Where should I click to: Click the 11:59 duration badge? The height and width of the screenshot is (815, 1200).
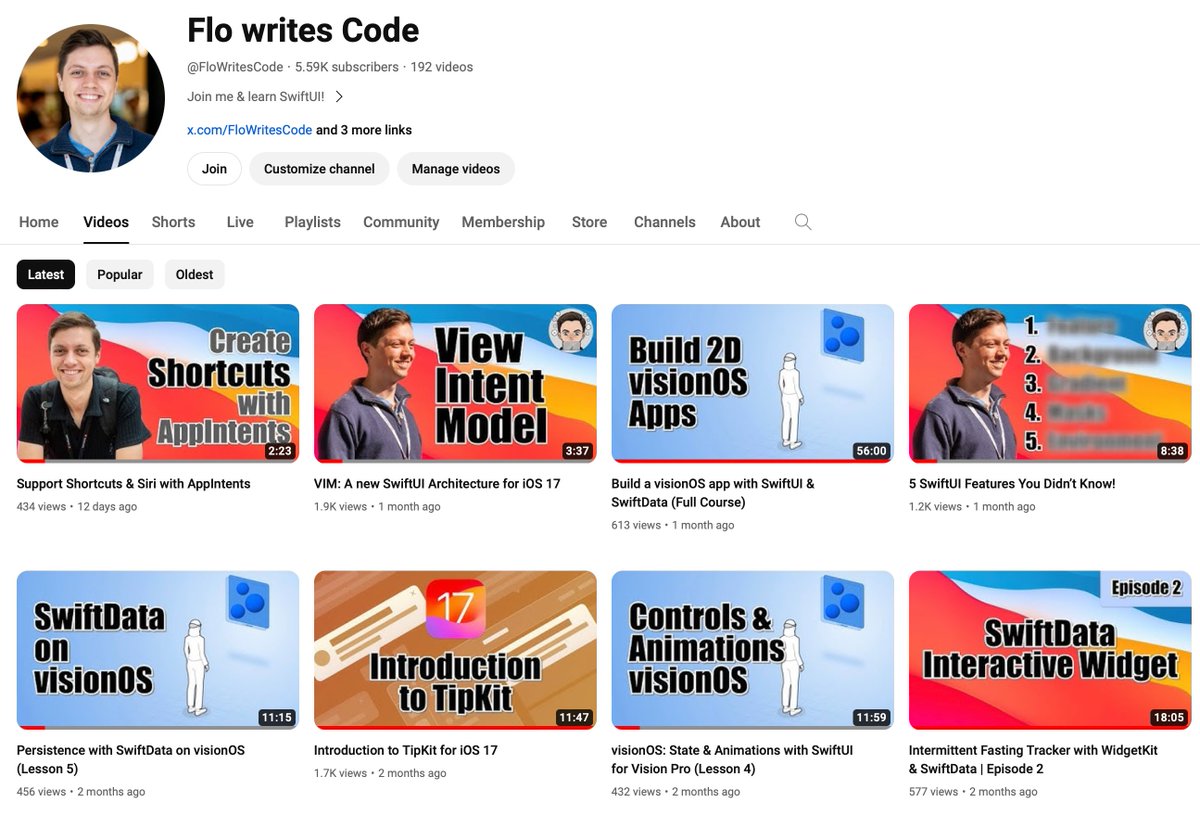point(871,718)
